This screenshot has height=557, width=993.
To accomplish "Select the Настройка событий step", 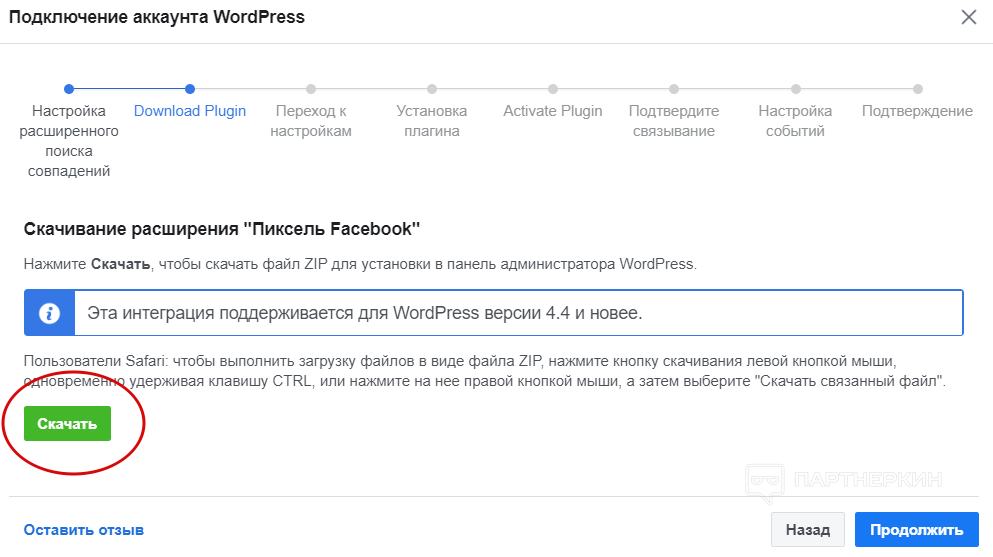I will pos(795,121).
